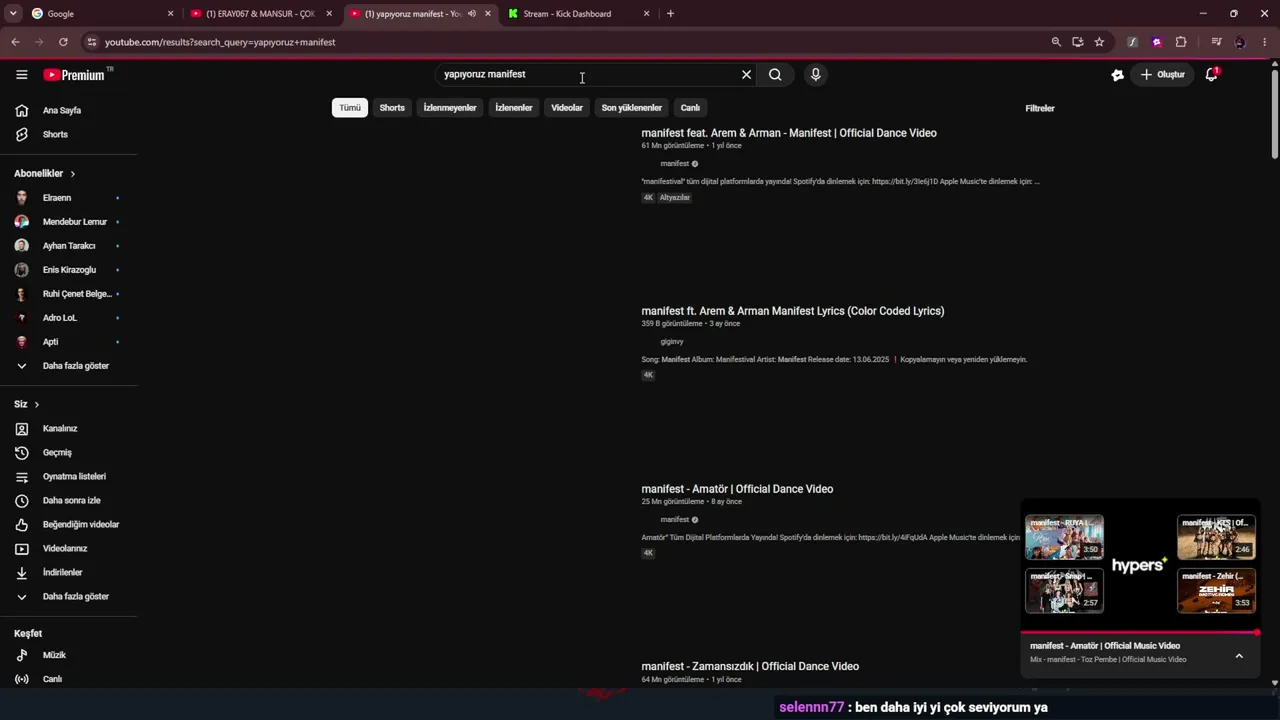Open manifest - Zamansızdık Official Dance Video
1280x720 pixels.
750,667
